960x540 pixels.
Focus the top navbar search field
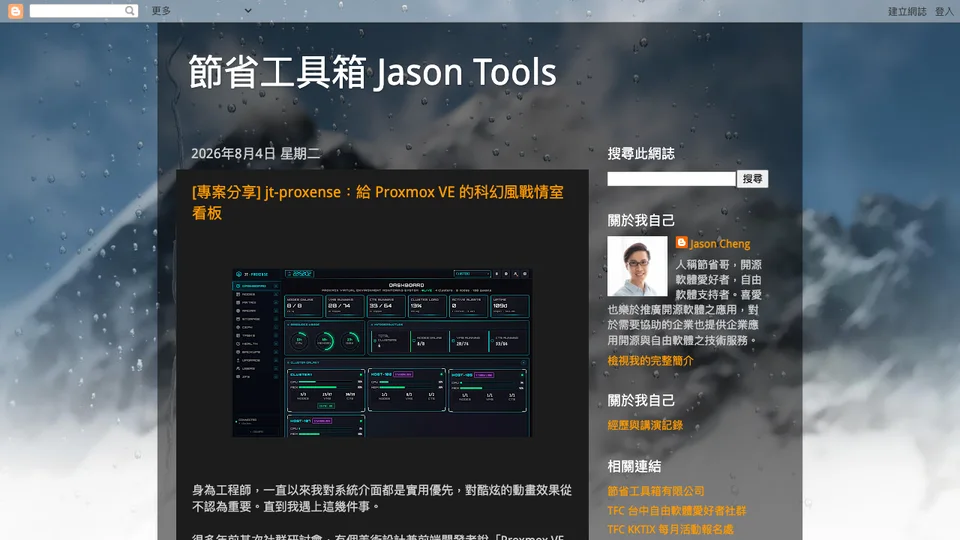tap(77, 10)
